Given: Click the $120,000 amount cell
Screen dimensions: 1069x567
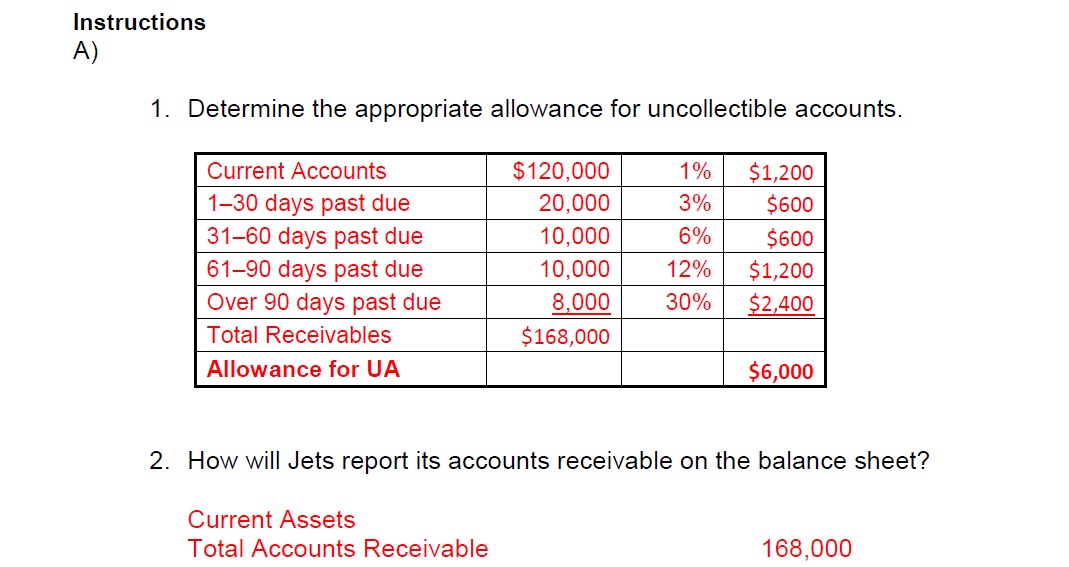Looking at the screenshot, I should (x=561, y=171).
